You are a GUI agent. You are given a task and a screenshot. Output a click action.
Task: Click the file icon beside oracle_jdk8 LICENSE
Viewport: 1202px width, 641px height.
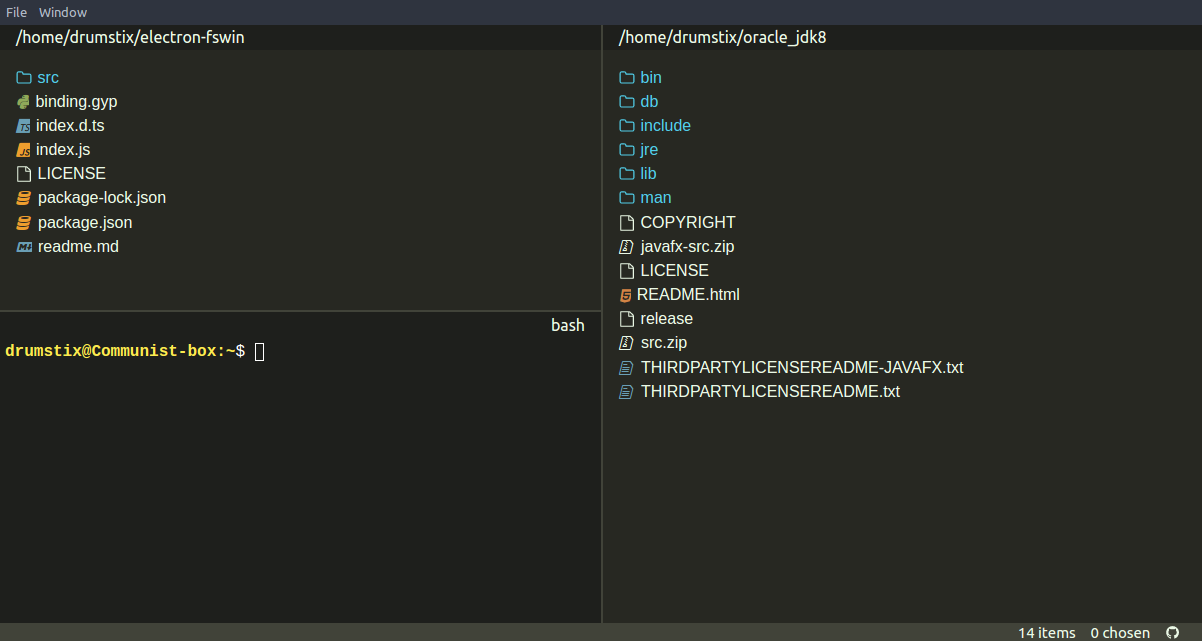pyautogui.click(x=627, y=270)
